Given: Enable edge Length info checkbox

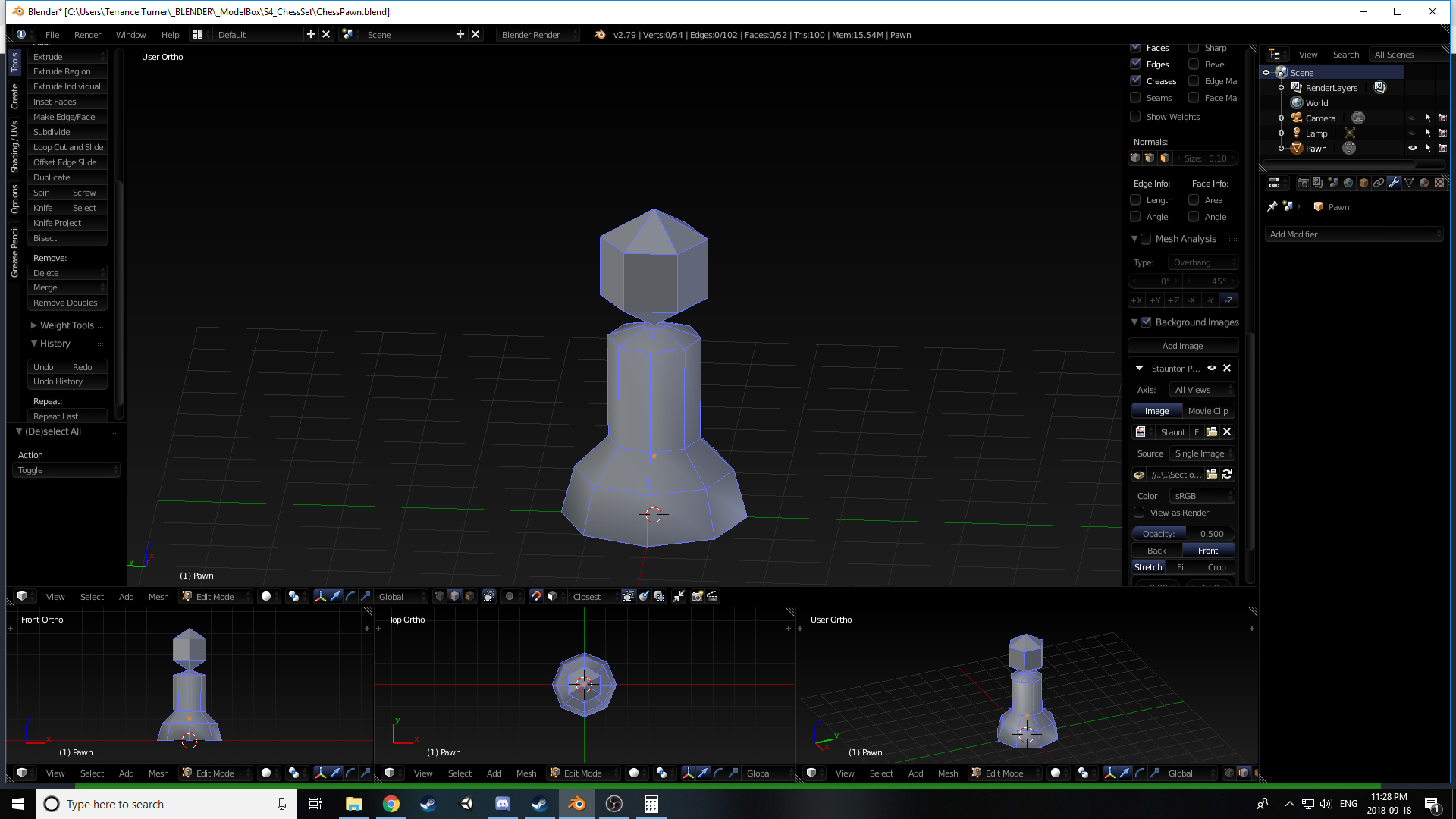Looking at the screenshot, I should tap(1135, 200).
